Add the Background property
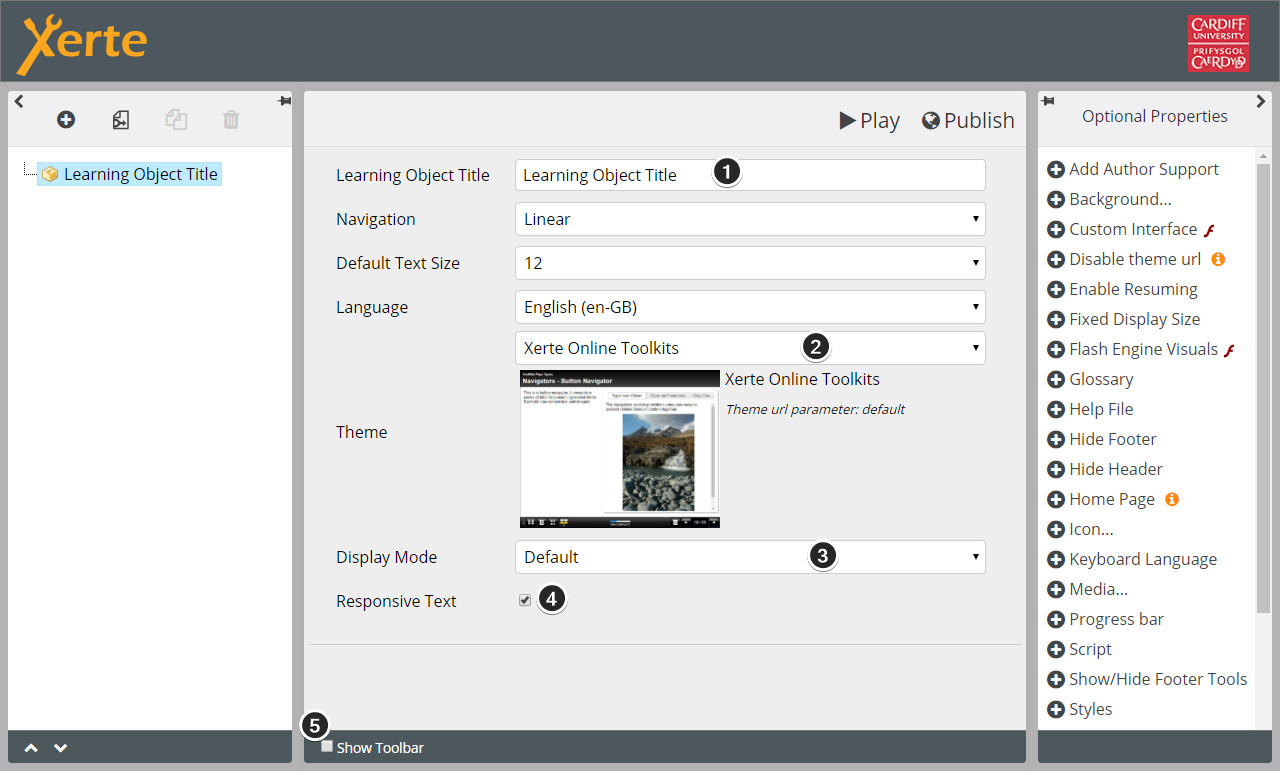Viewport: 1280px width, 771px height. (1109, 199)
